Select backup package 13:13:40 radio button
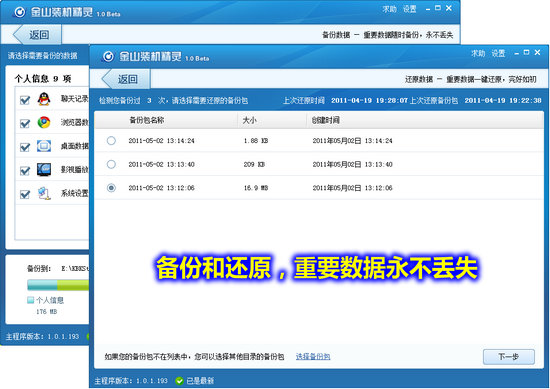 111,164
